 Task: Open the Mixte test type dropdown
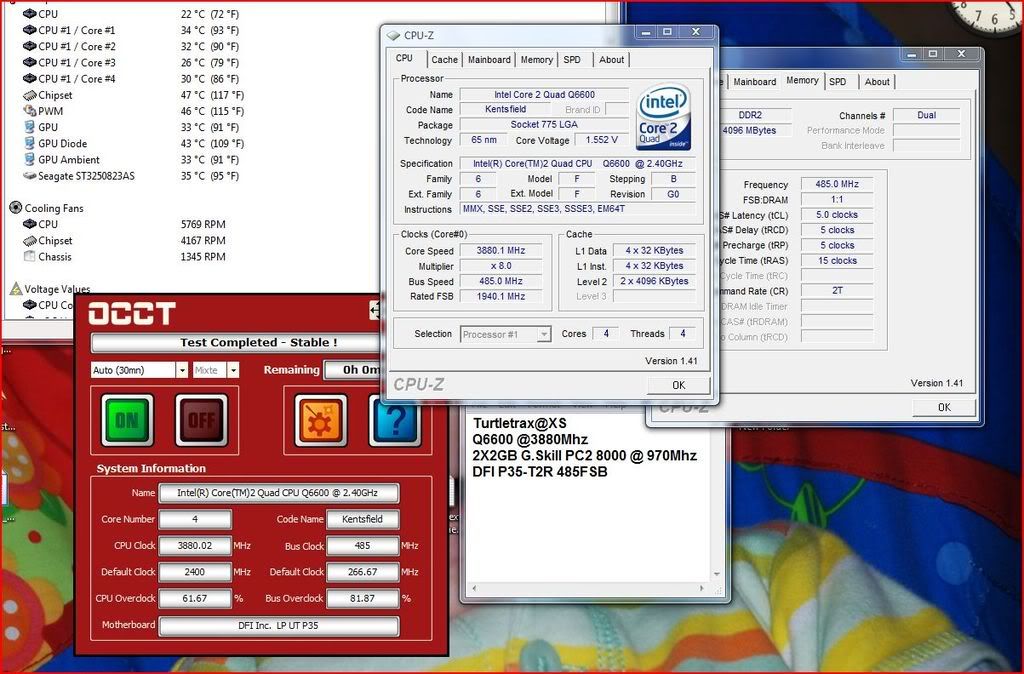coord(233,370)
